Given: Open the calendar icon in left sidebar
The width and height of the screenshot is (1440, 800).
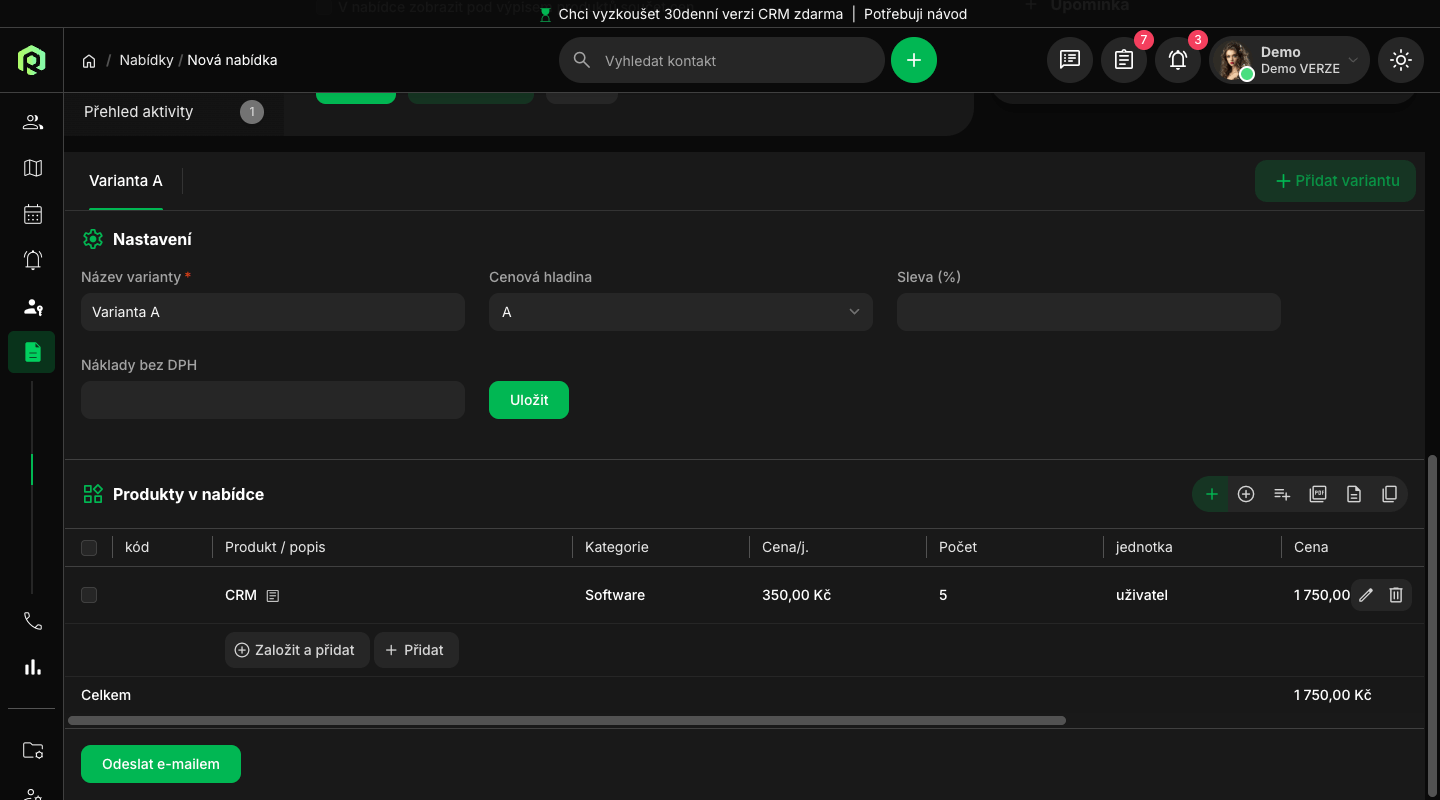Looking at the screenshot, I should click(33, 214).
